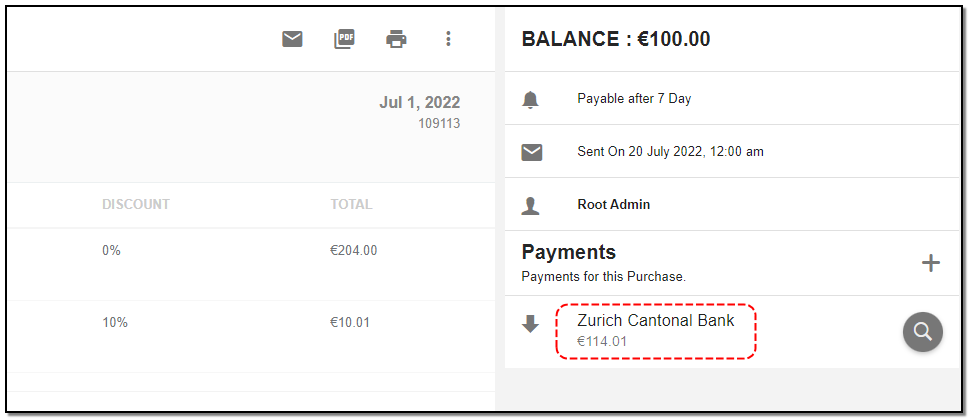Screen dimensions: 969x419
Task: Click the Payable after 7 Day reminder
Action: [x=633, y=99]
